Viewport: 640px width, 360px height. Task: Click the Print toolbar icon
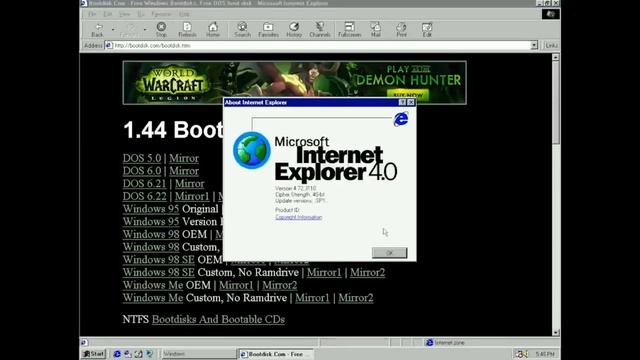tap(401, 29)
